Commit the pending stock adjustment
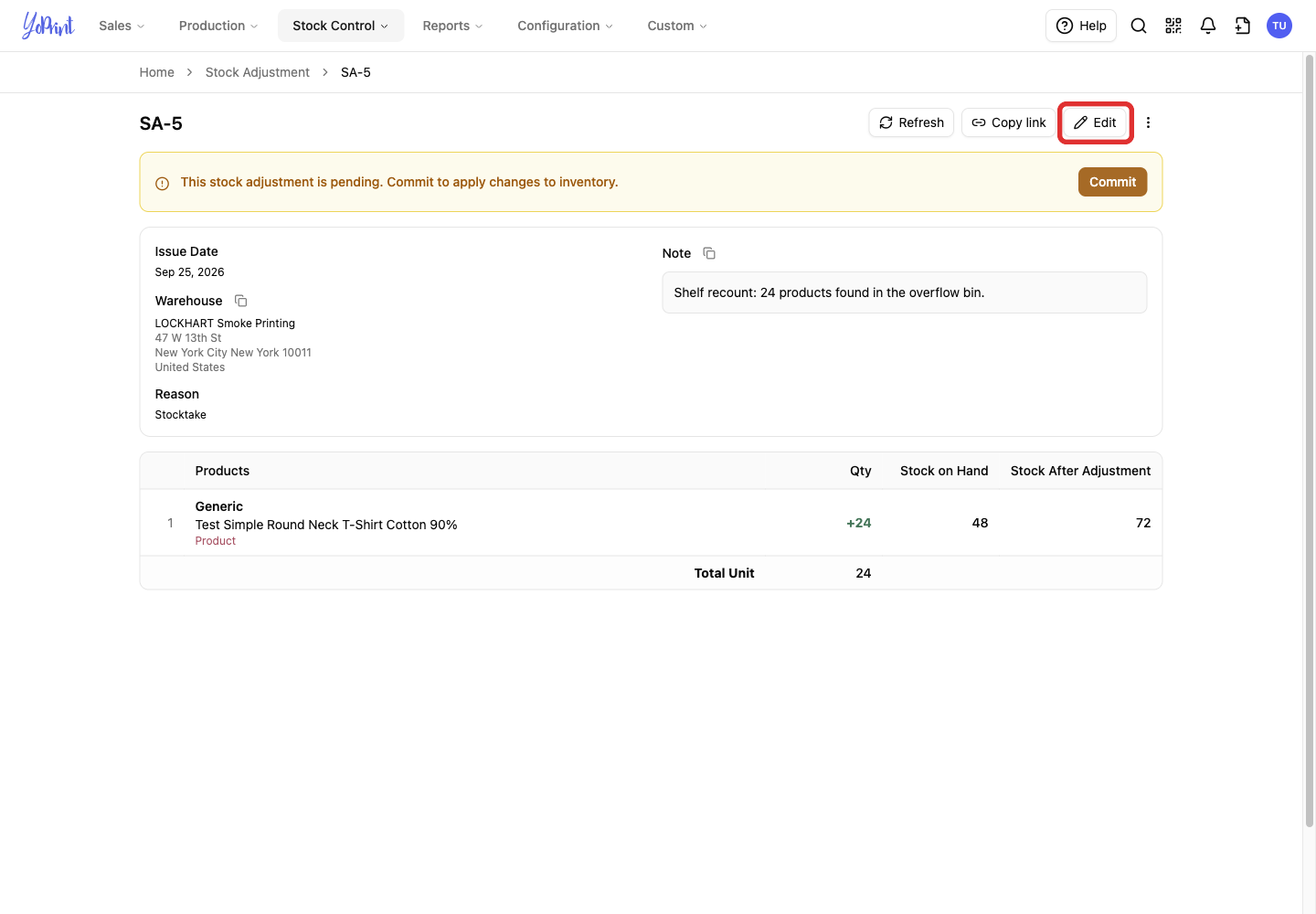The height and width of the screenshot is (914, 1316). pyautogui.click(x=1112, y=182)
